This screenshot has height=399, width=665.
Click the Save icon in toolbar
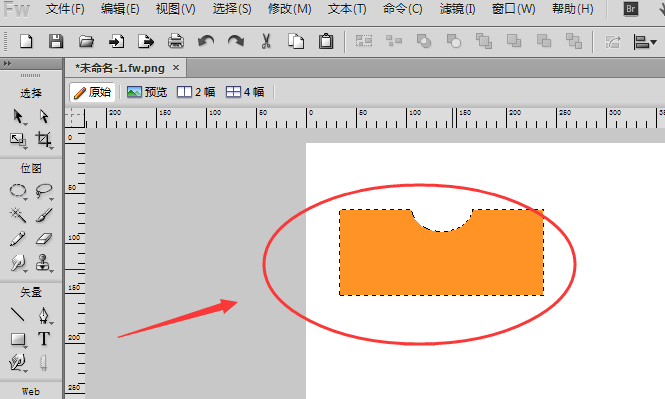[x=56, y=42]
